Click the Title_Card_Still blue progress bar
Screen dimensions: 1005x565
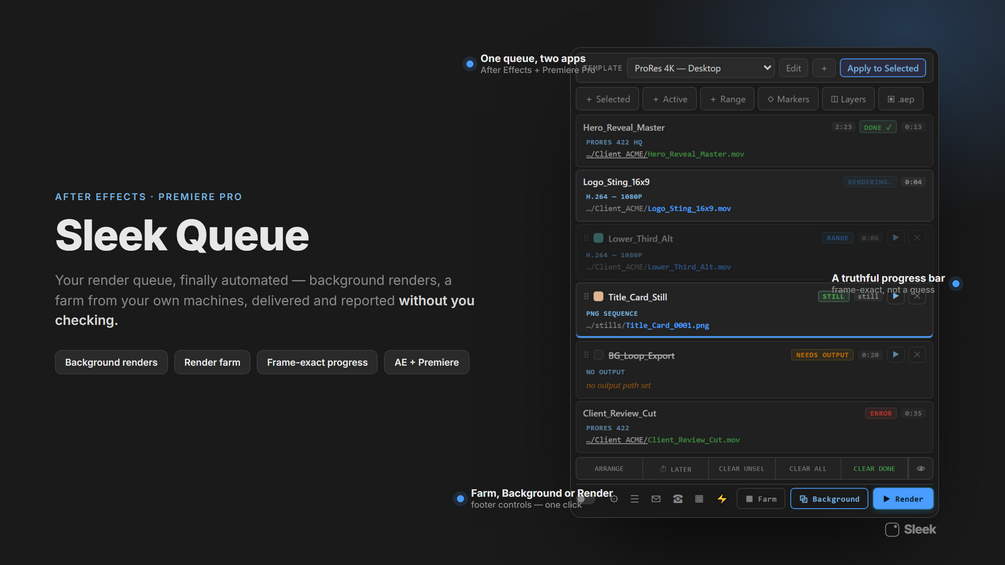(754, 336)
